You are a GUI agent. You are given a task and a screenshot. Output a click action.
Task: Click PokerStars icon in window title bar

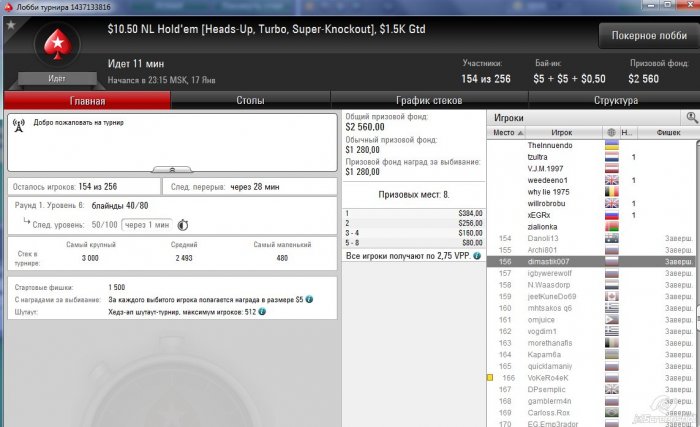(8, 7)
